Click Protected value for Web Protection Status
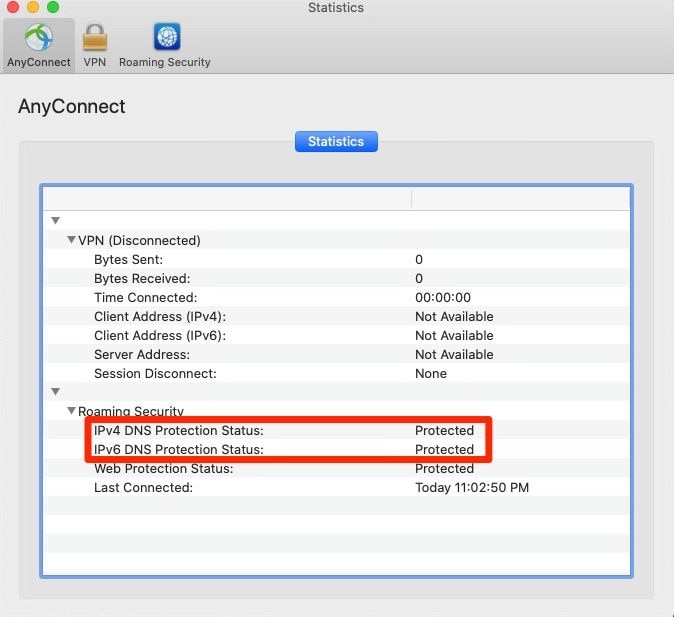 [x=444, y=469]
